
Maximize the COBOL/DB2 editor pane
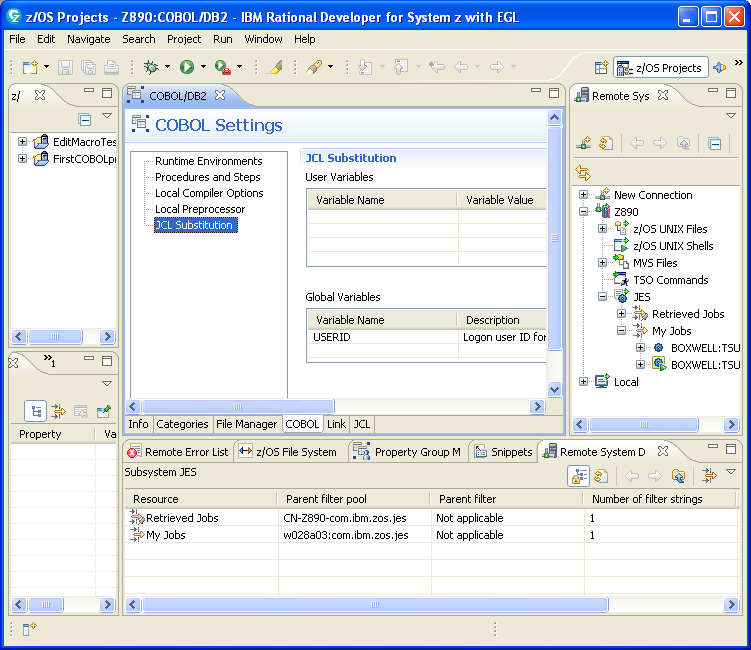(554, 94)
